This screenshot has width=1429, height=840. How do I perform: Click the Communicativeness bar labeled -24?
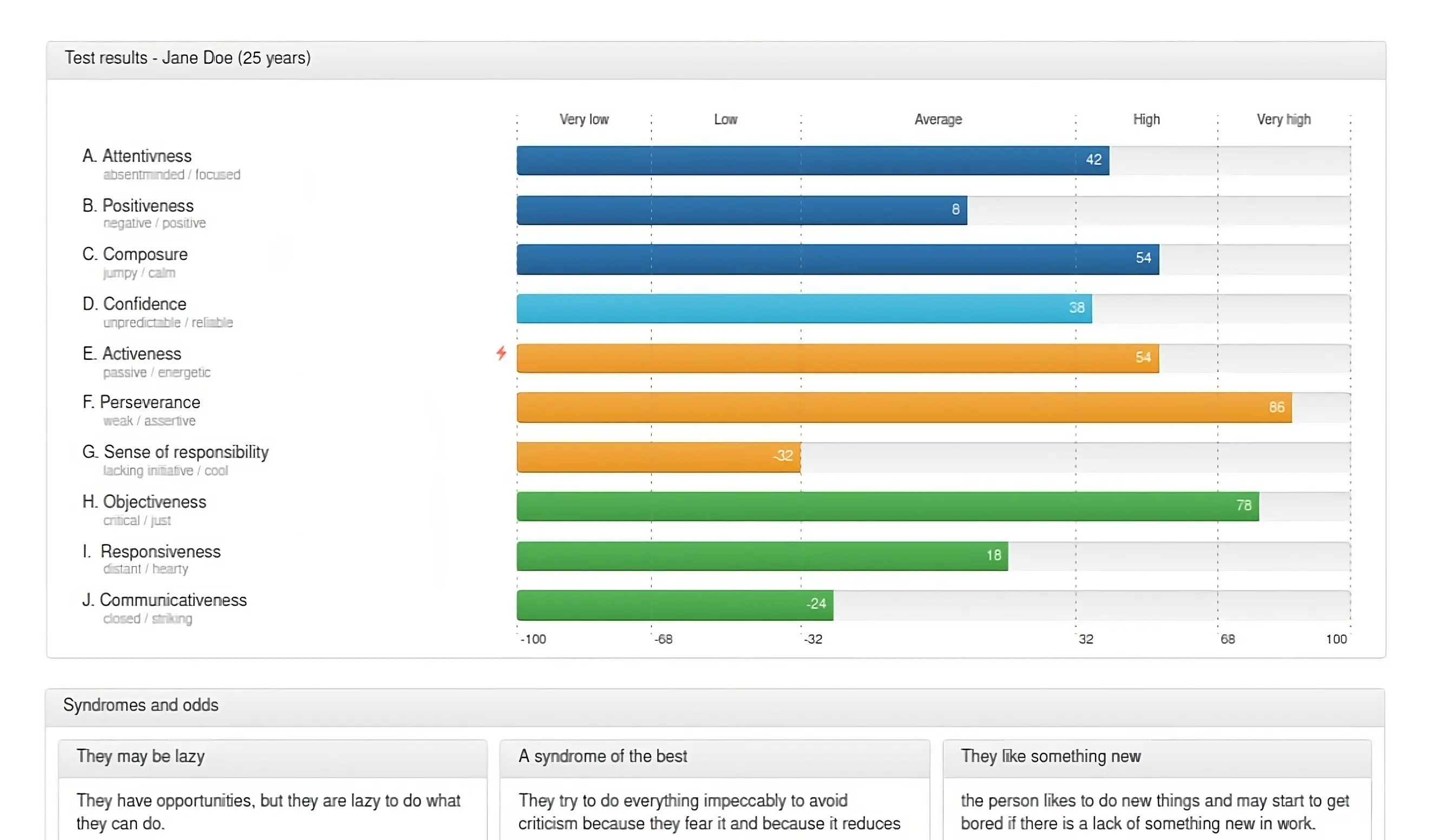pyautogui.click(x=674, y=605)
